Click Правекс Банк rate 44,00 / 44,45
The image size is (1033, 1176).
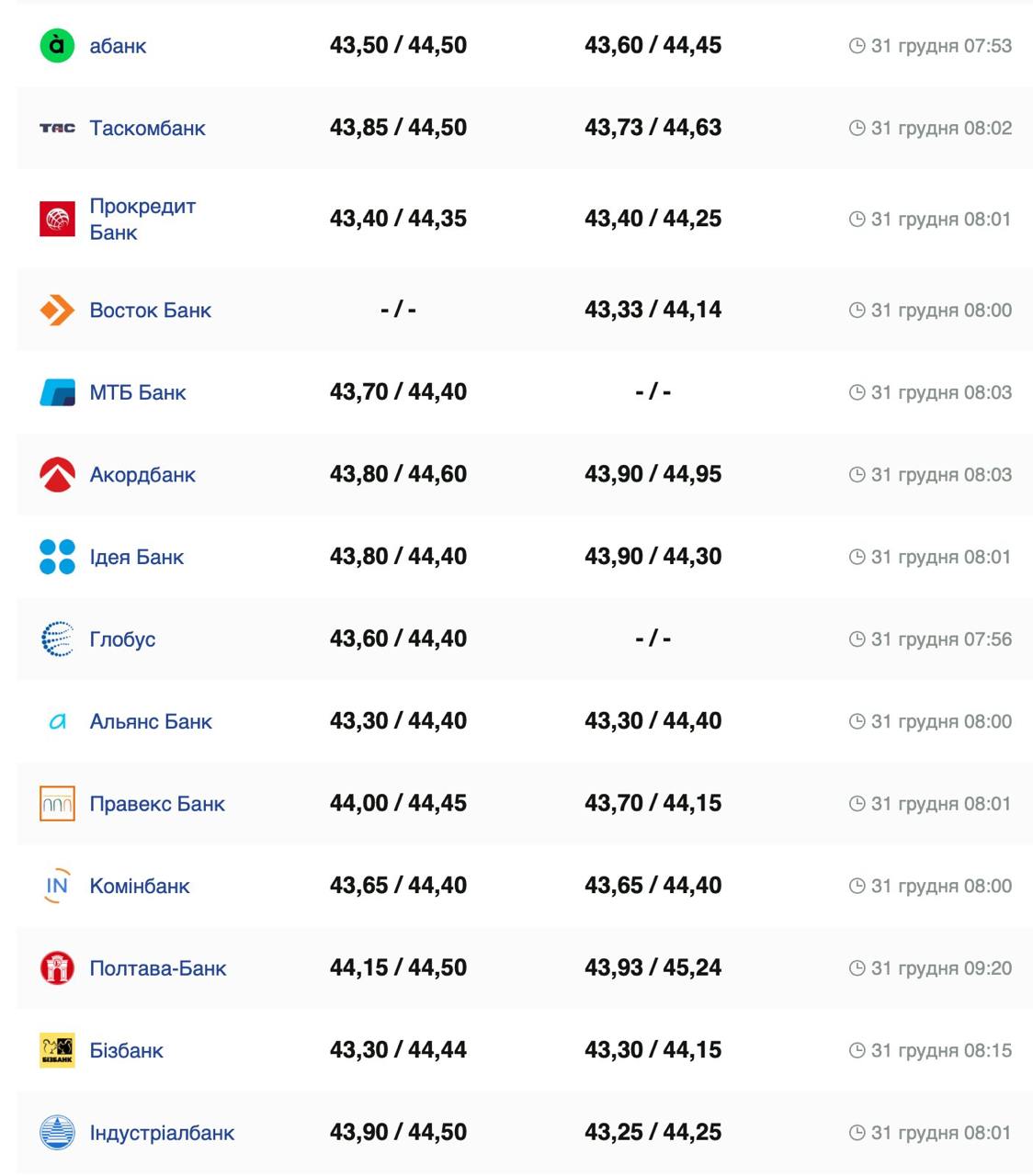(x=398, y=803)
